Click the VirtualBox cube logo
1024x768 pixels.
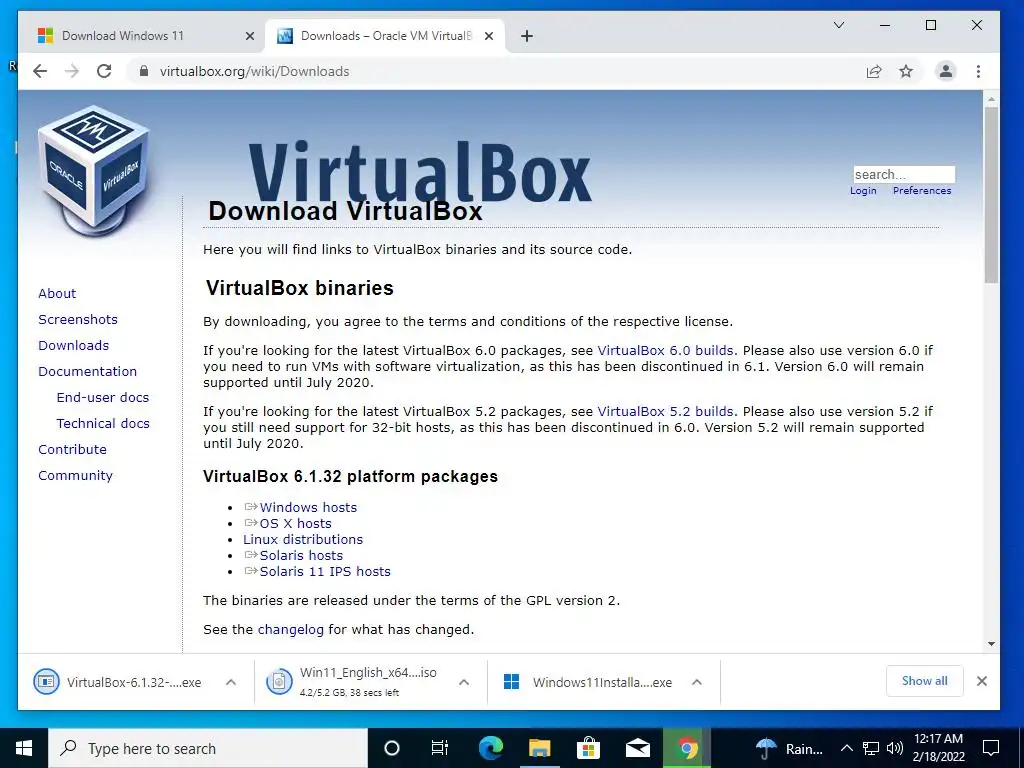tap(93, 171)
